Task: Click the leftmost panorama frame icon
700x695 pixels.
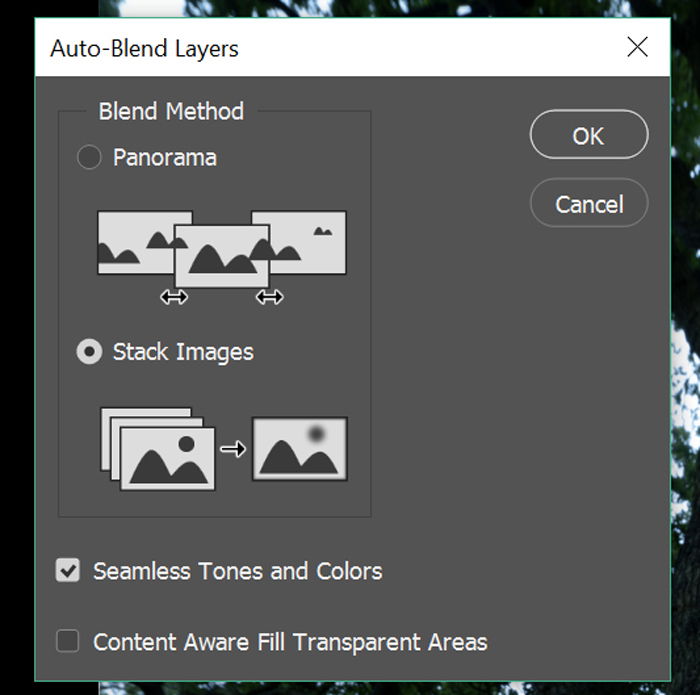Action: click(135, 242)
